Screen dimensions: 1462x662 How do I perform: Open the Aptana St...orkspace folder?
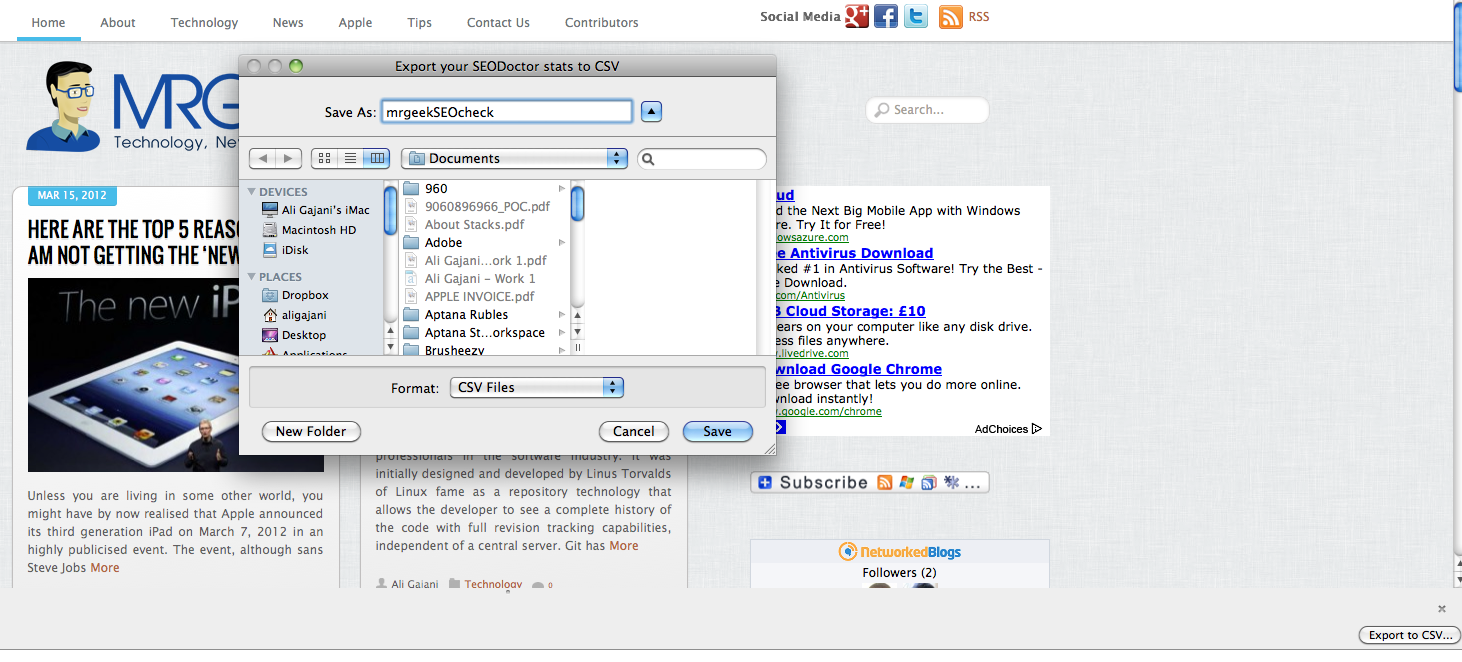click(485, 332)
